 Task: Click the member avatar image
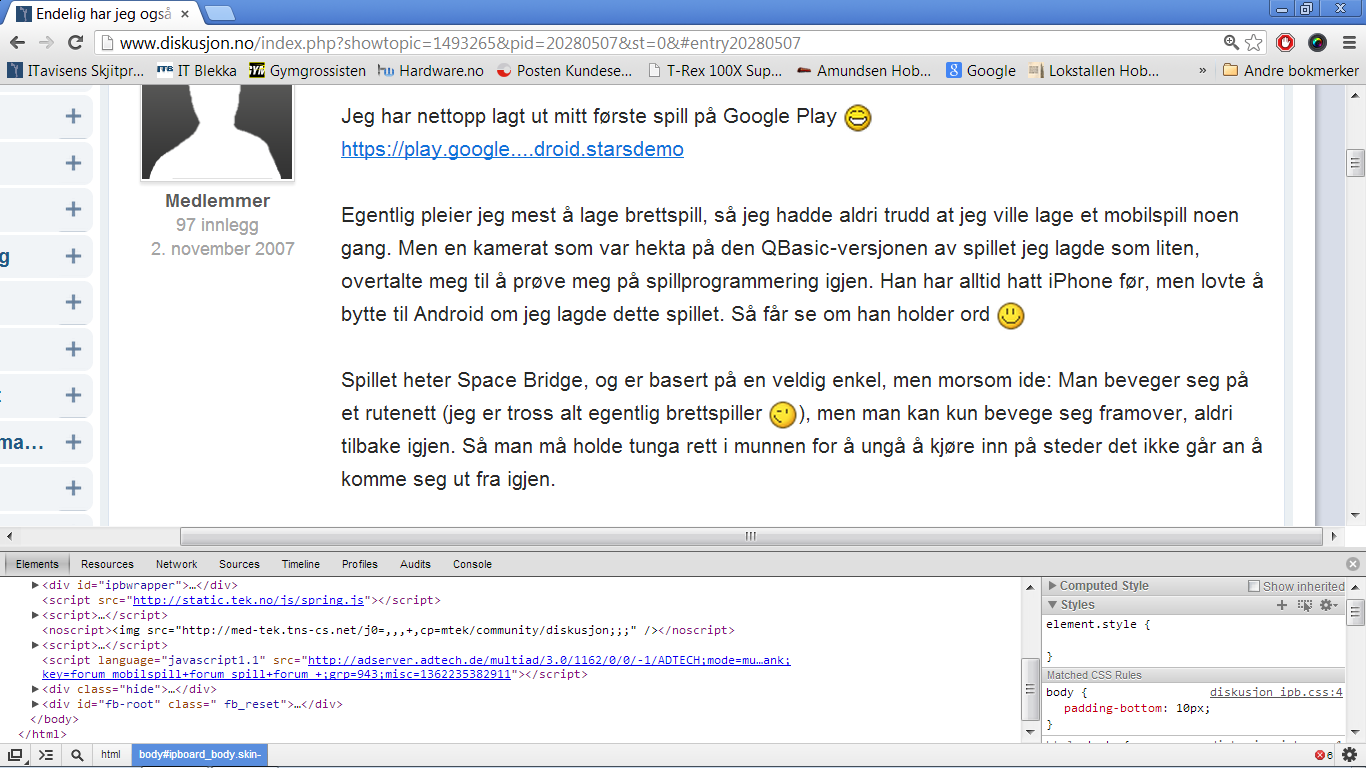point(217,132)
